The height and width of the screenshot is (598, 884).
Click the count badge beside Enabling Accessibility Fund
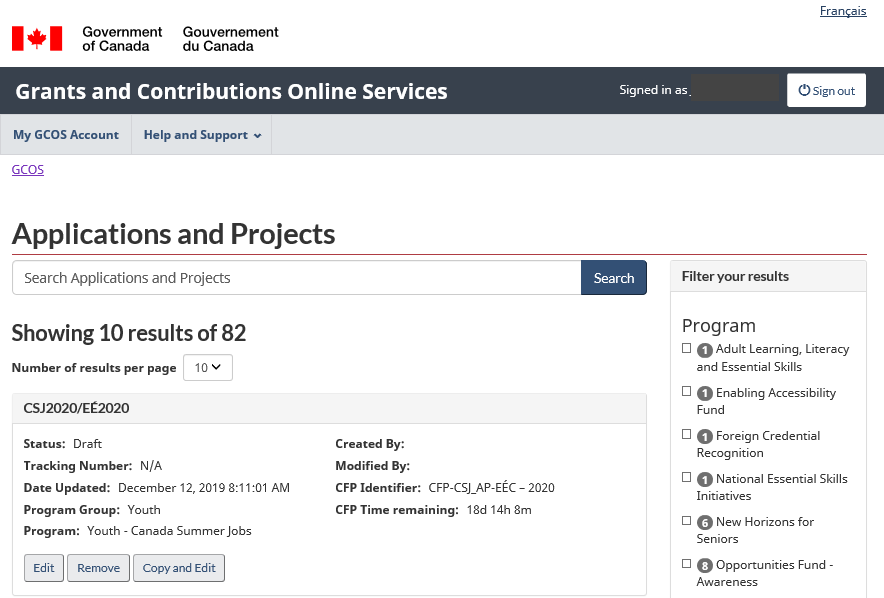point(704,394)
